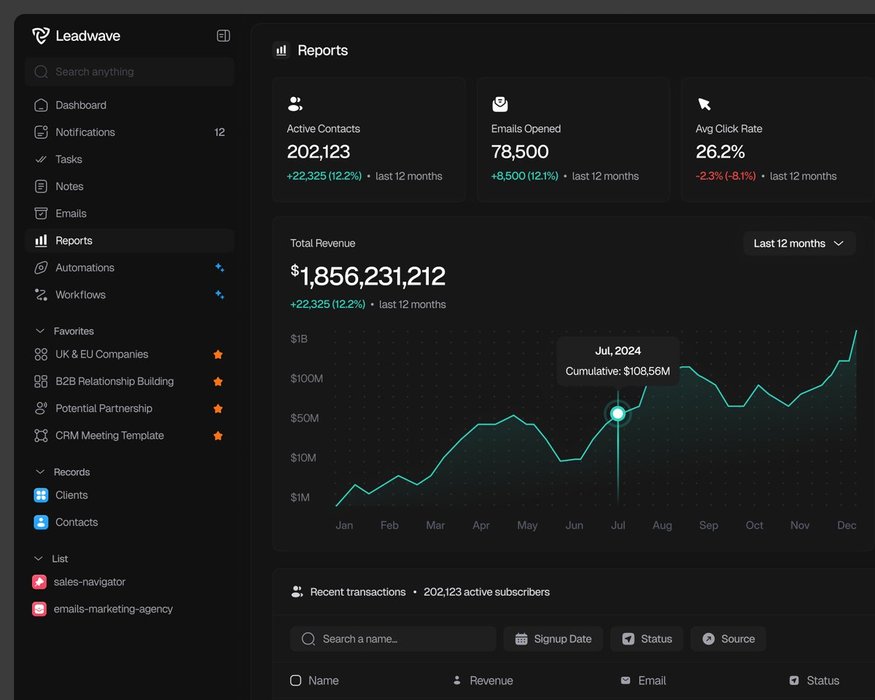Toggle the select-all checkbox beside Name
875x700 pixels.
(296, 681)
